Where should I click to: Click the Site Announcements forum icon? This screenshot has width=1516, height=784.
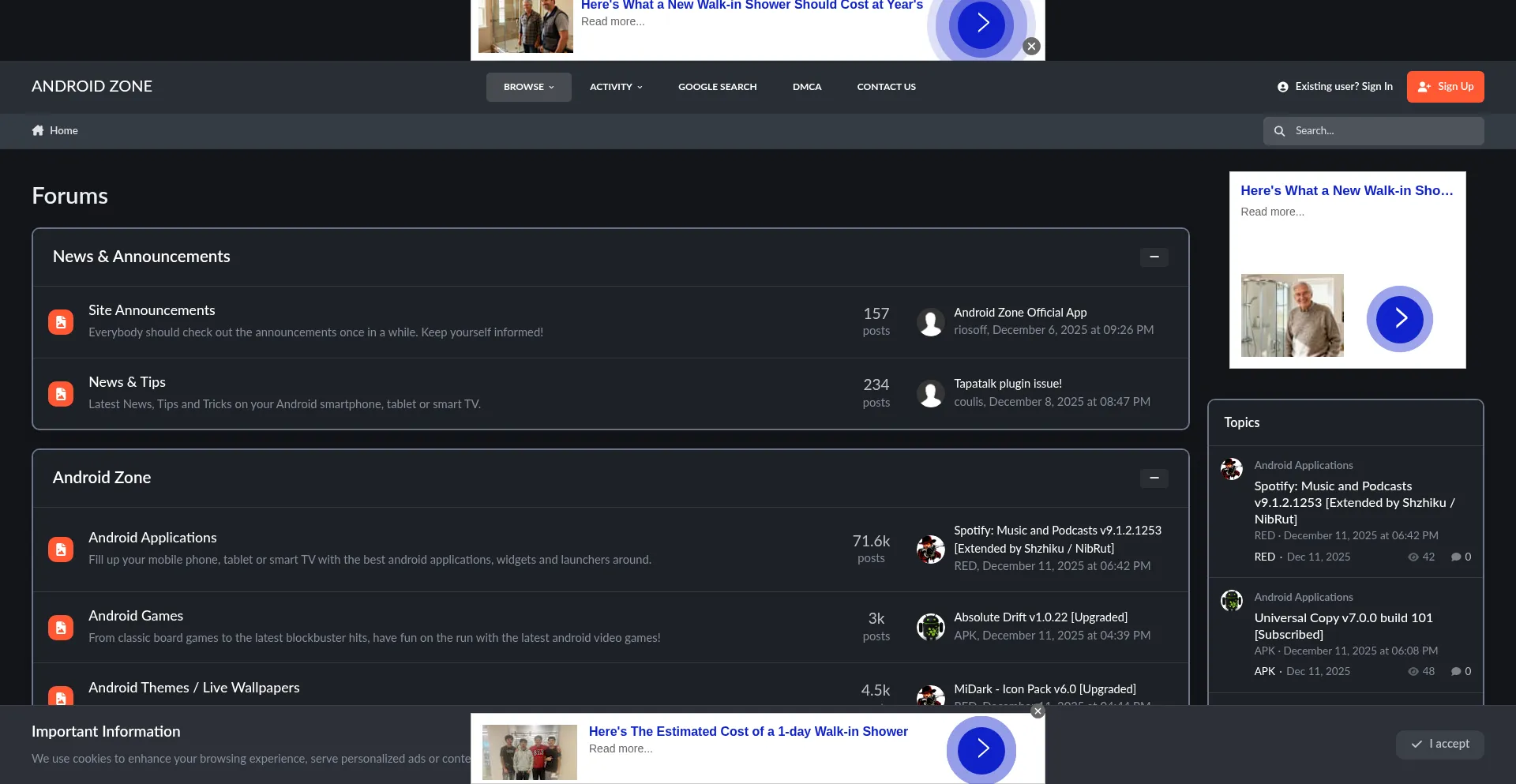coord(61,322)
